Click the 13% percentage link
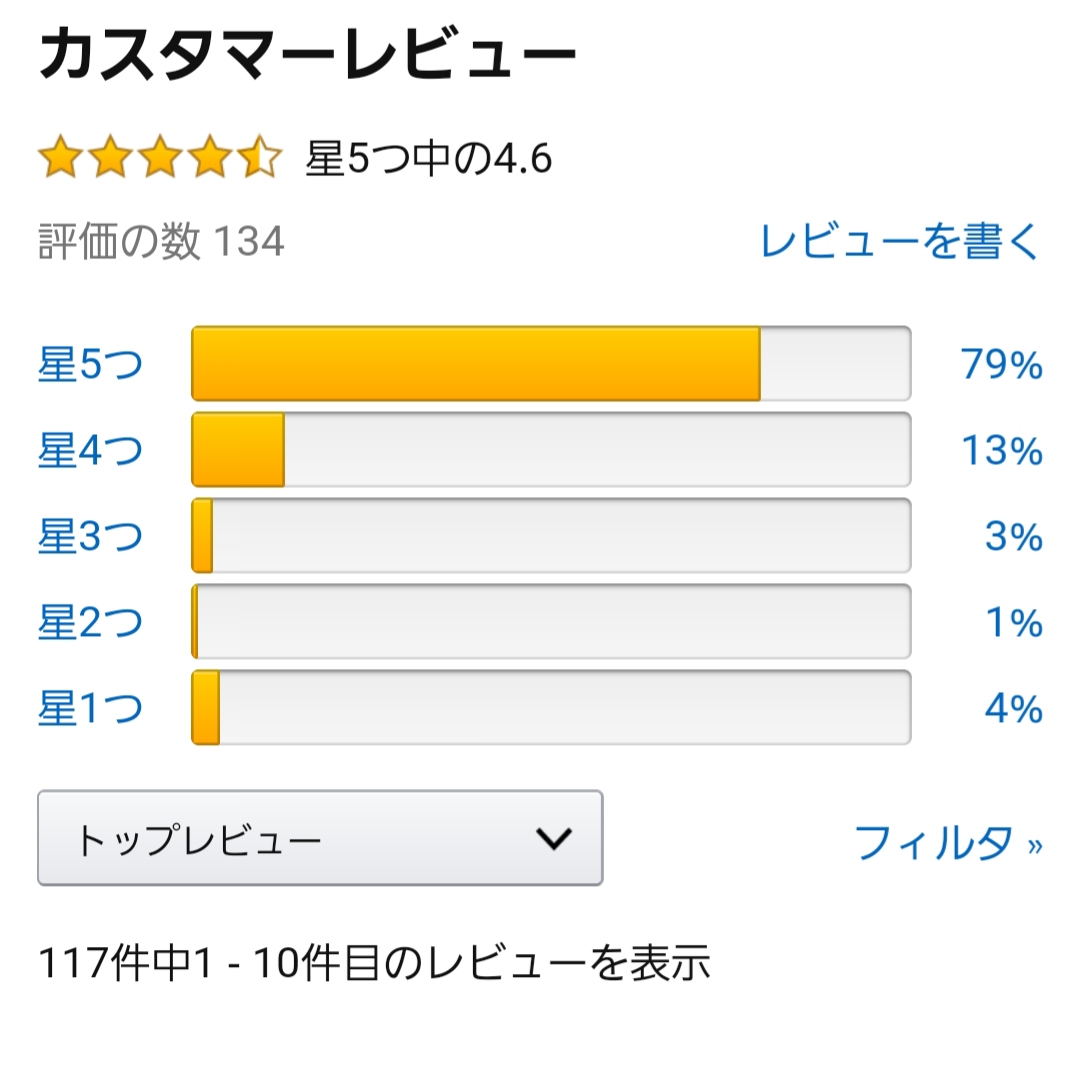 tap(1002, 450)
